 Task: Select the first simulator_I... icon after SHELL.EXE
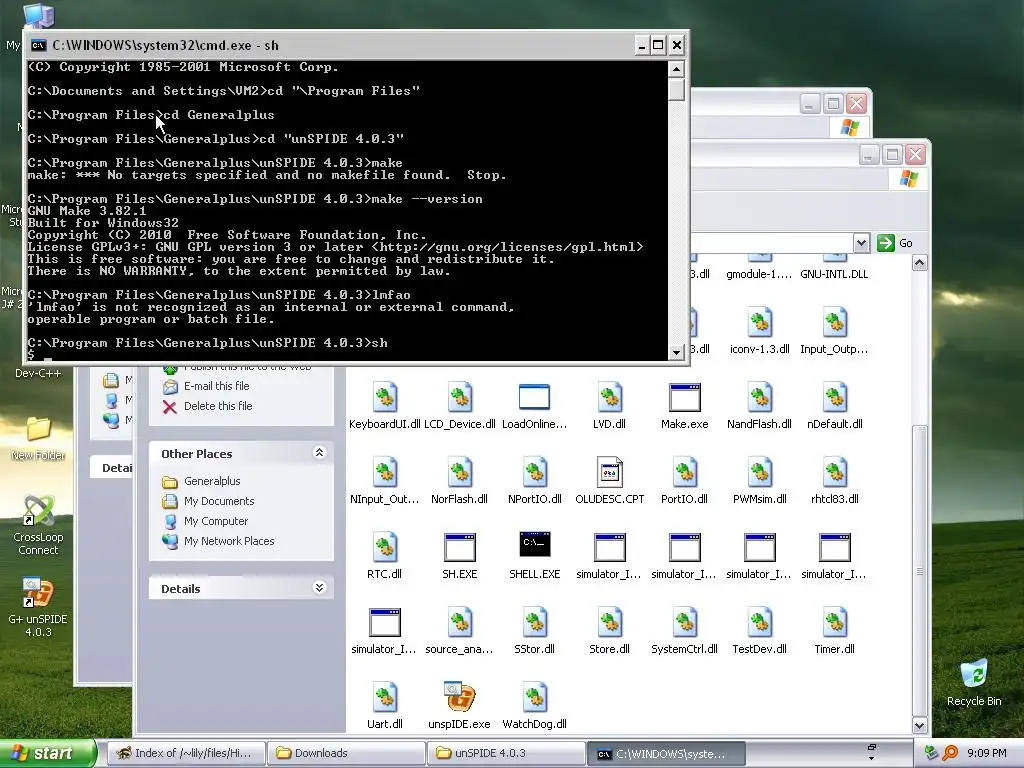coord(609,547)
